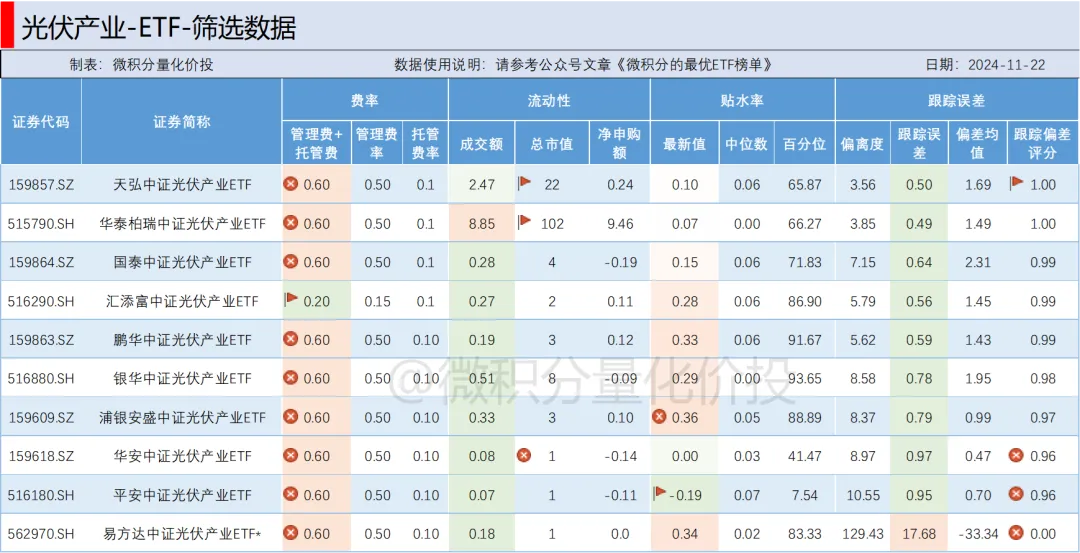Click red X beside 0.00 跟踪偏差评分
Viewport: 1080px width, 553px height.
coord(1016,533)
